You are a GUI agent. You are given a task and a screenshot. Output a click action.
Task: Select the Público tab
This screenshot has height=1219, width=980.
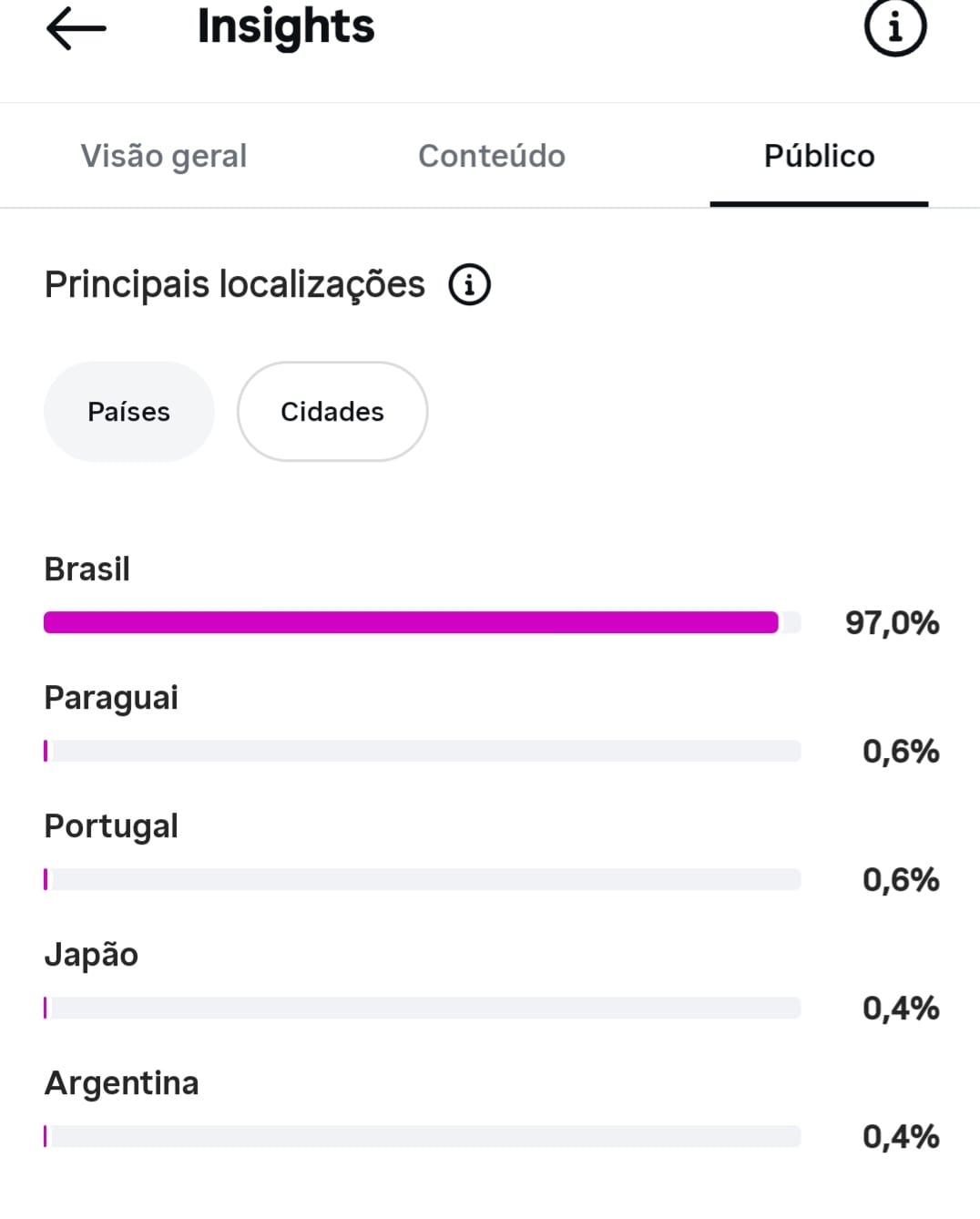coord(819,156)
